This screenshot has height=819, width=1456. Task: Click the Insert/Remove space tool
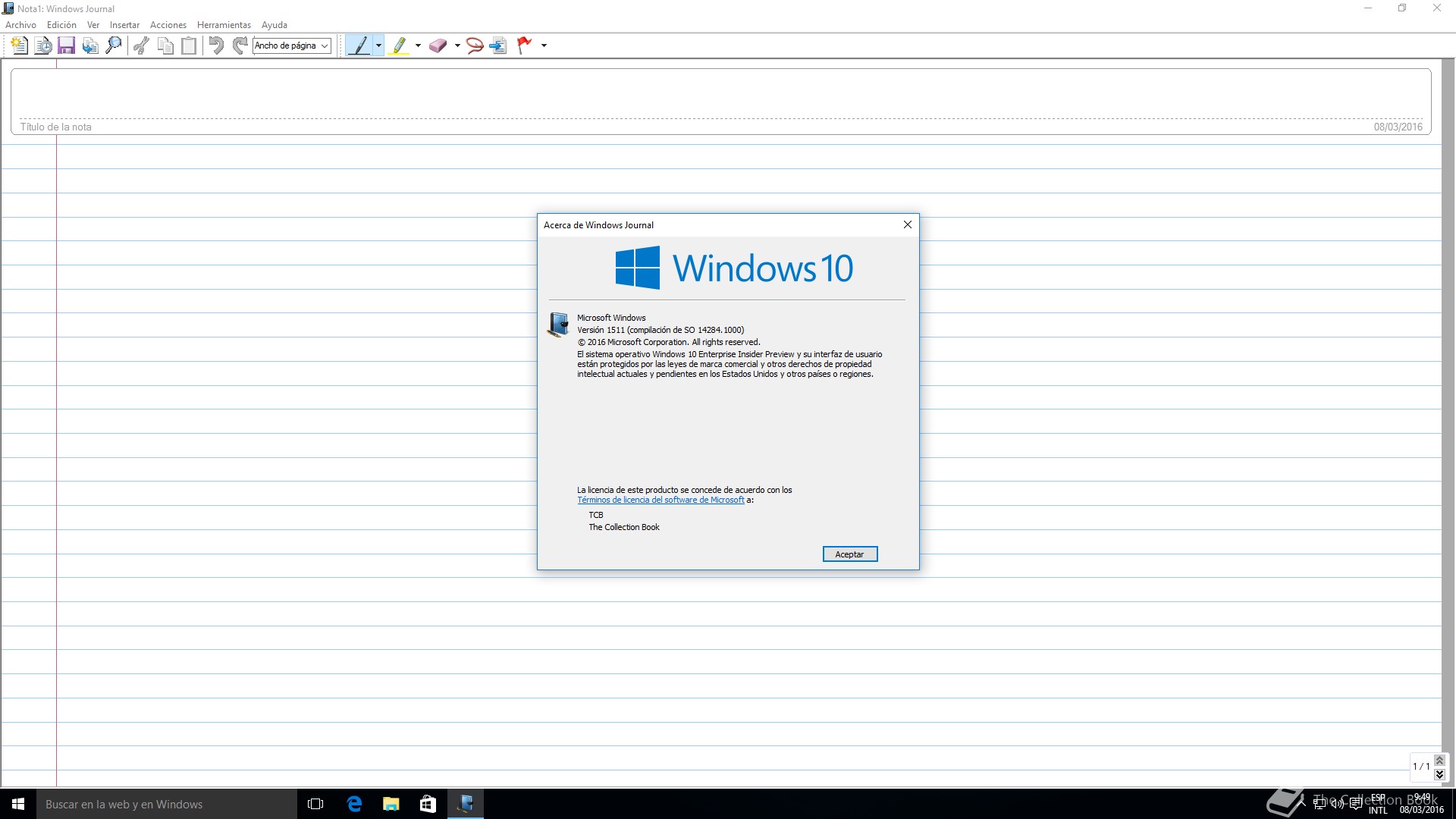point(498,45)
